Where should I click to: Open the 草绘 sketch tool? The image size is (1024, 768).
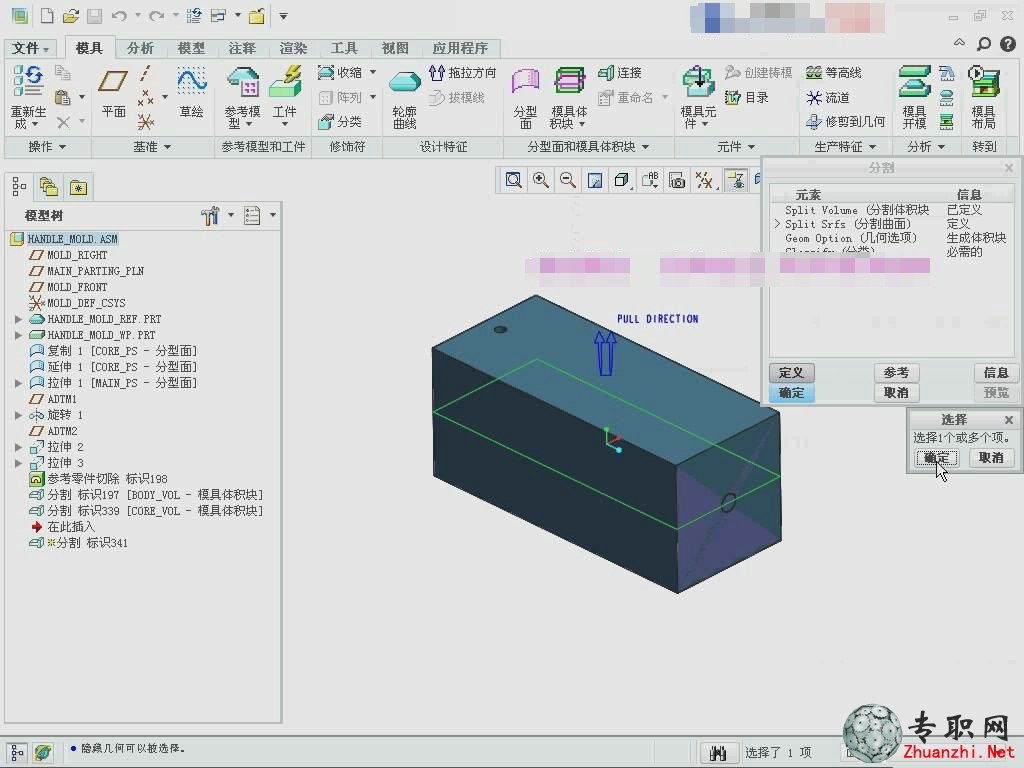coord(191,93)
